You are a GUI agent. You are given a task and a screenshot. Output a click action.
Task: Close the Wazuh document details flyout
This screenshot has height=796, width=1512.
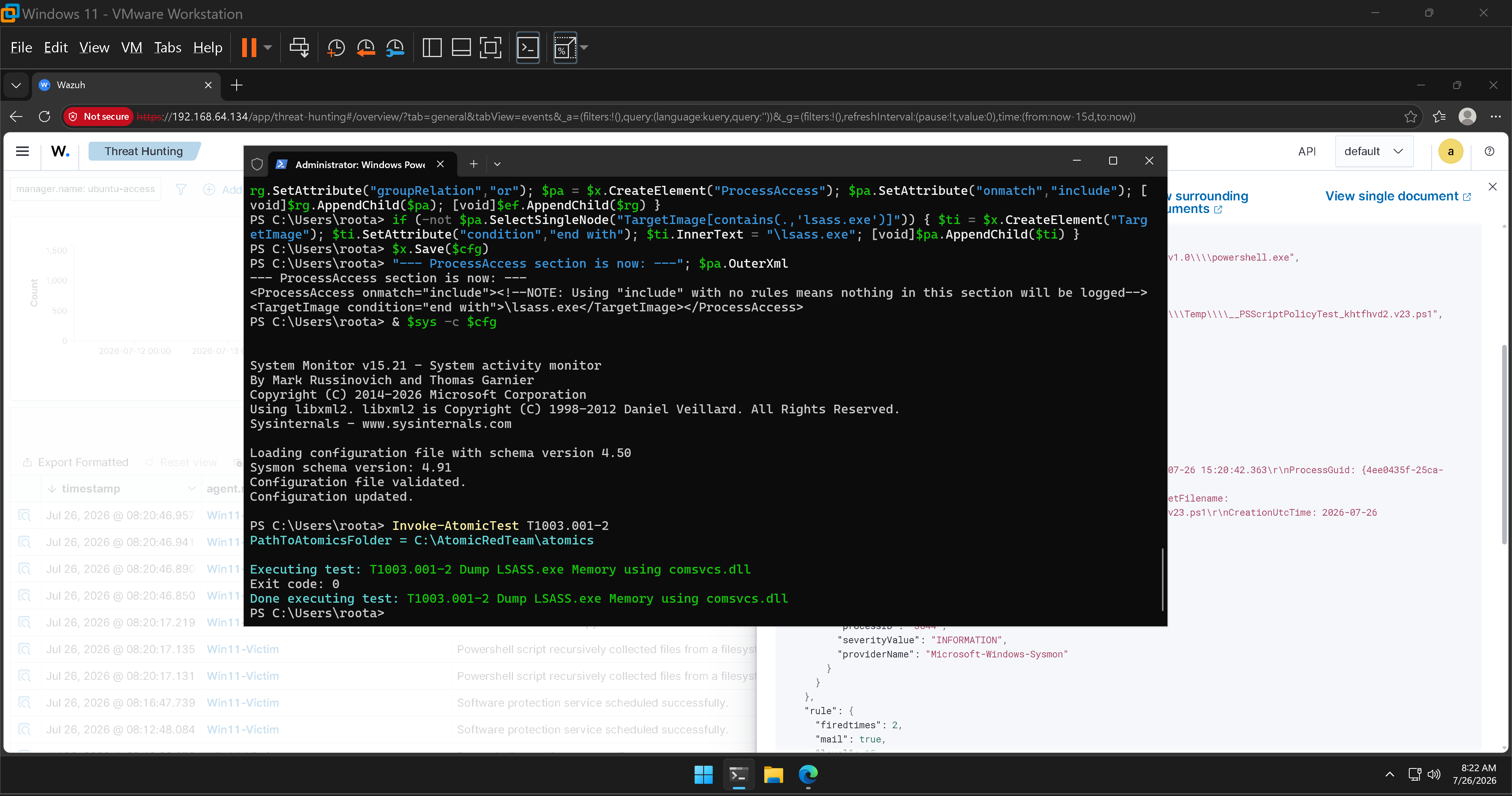[1493, 187]
